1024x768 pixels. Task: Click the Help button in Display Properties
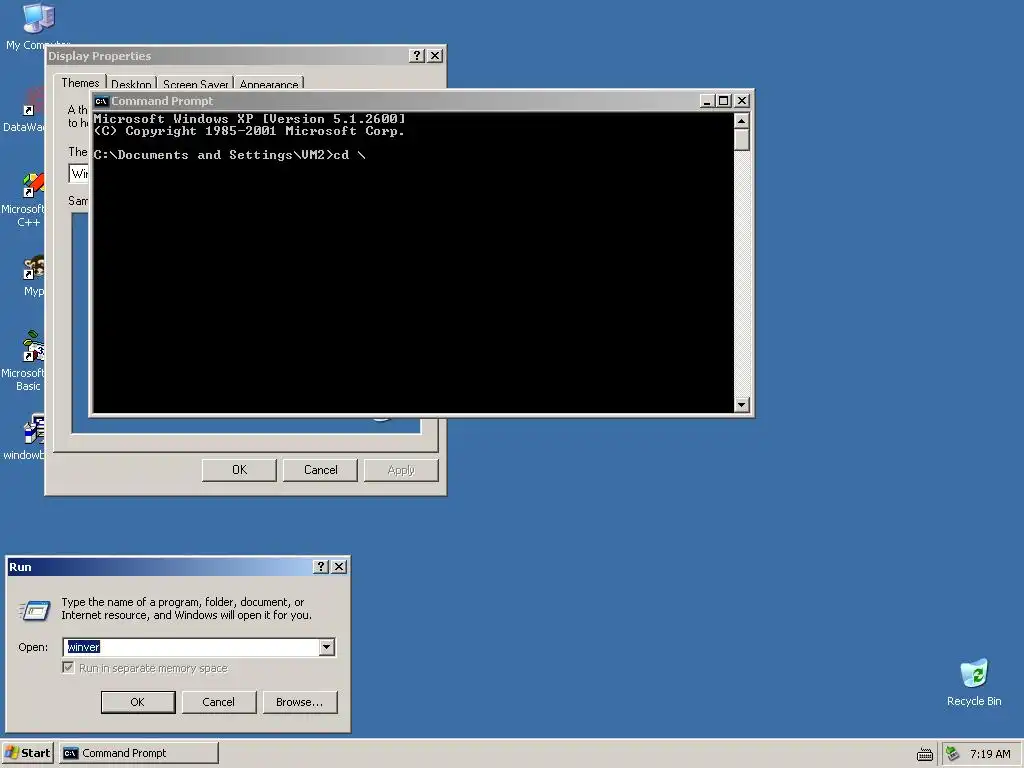click(x=417, y=56)
